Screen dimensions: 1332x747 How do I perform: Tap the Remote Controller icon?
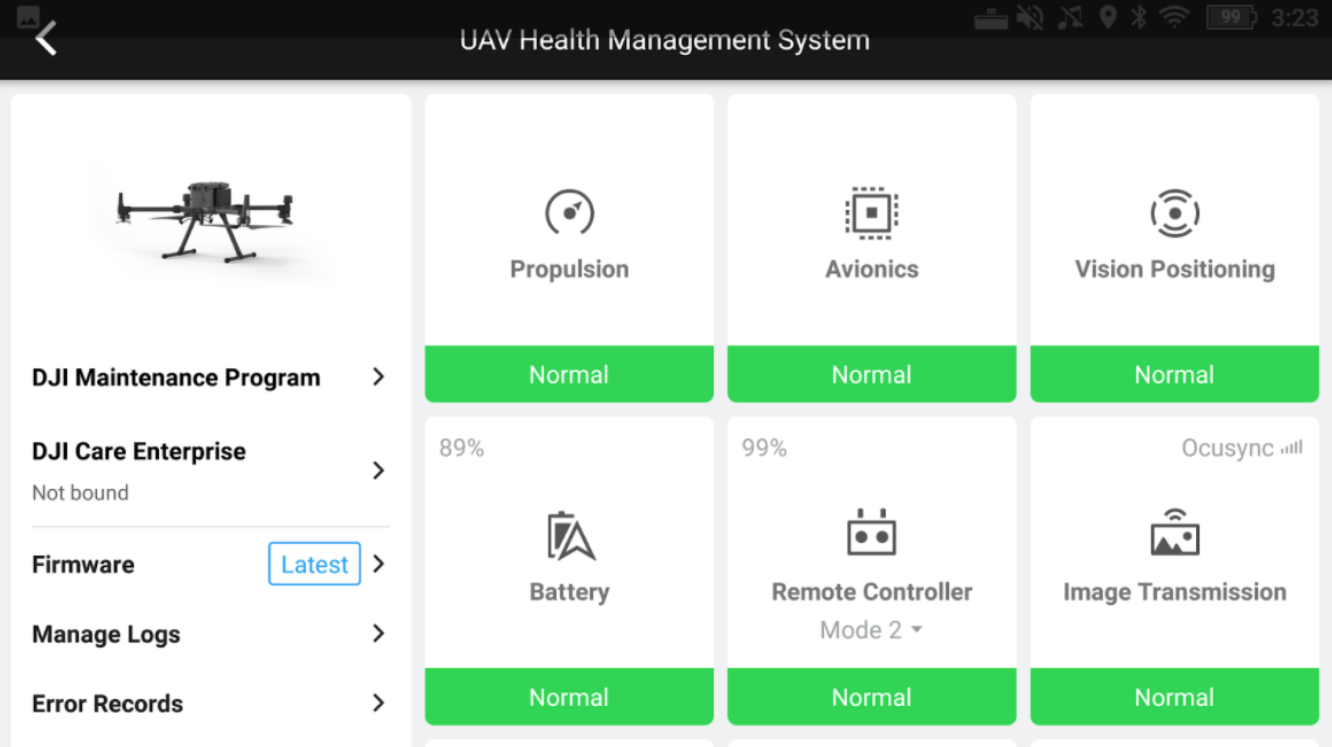coord(871,532)
